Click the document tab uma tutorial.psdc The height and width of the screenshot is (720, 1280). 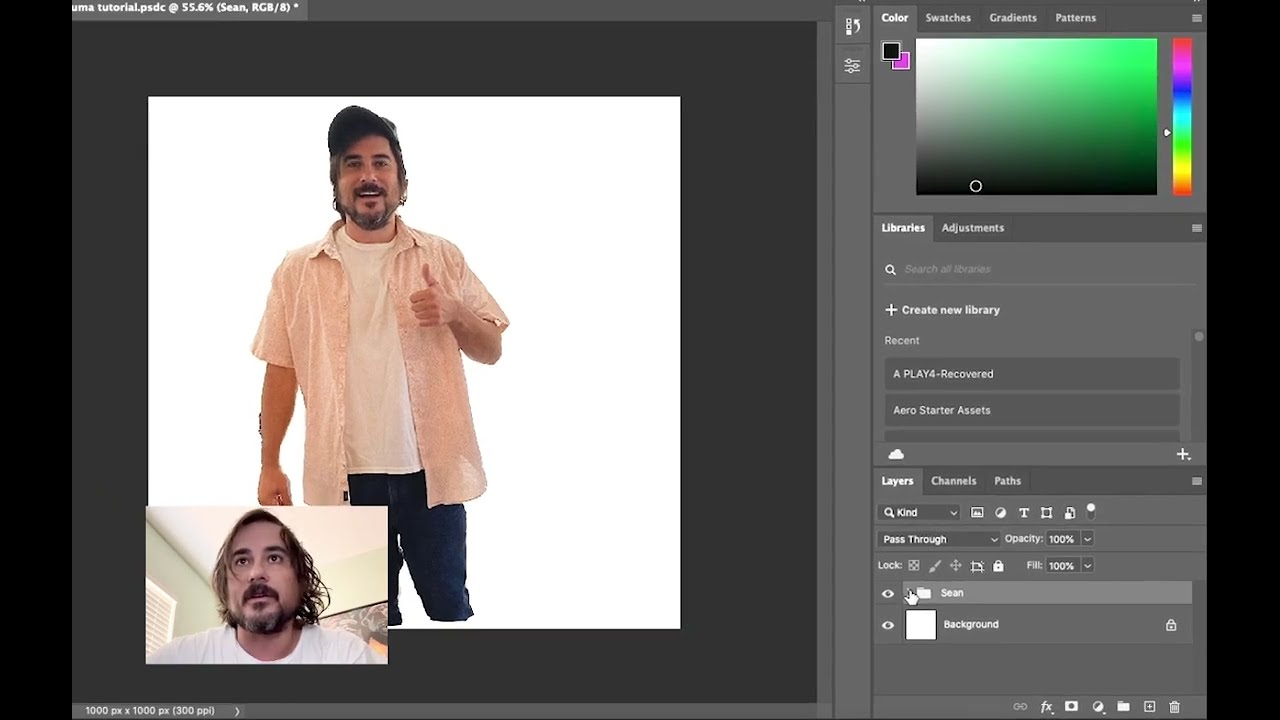[185, 8]
